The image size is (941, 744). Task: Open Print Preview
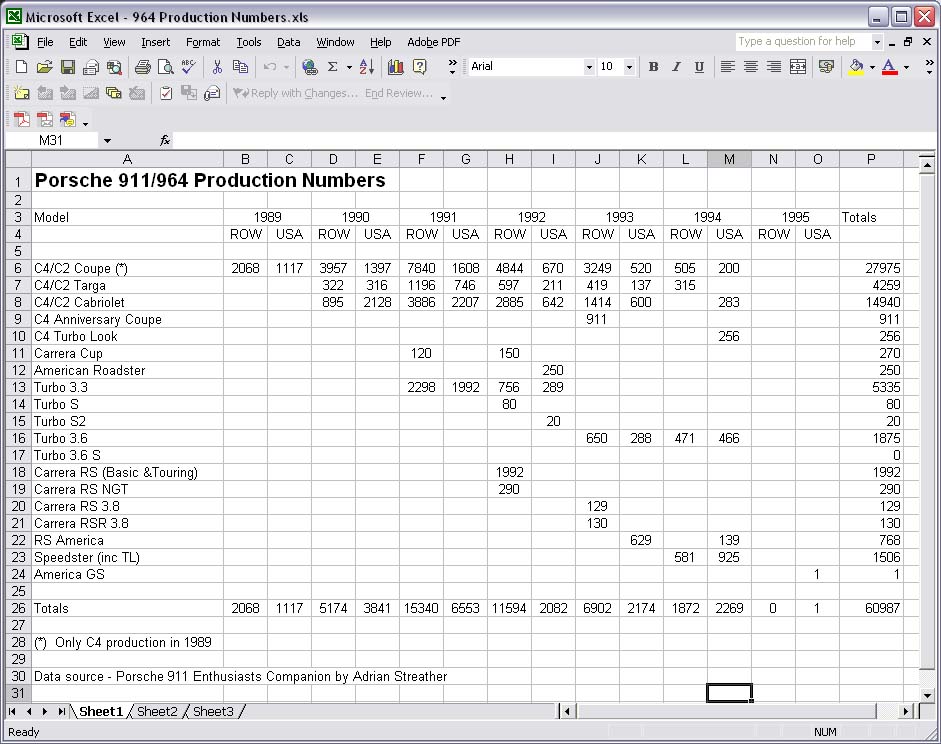click(165, 67)
